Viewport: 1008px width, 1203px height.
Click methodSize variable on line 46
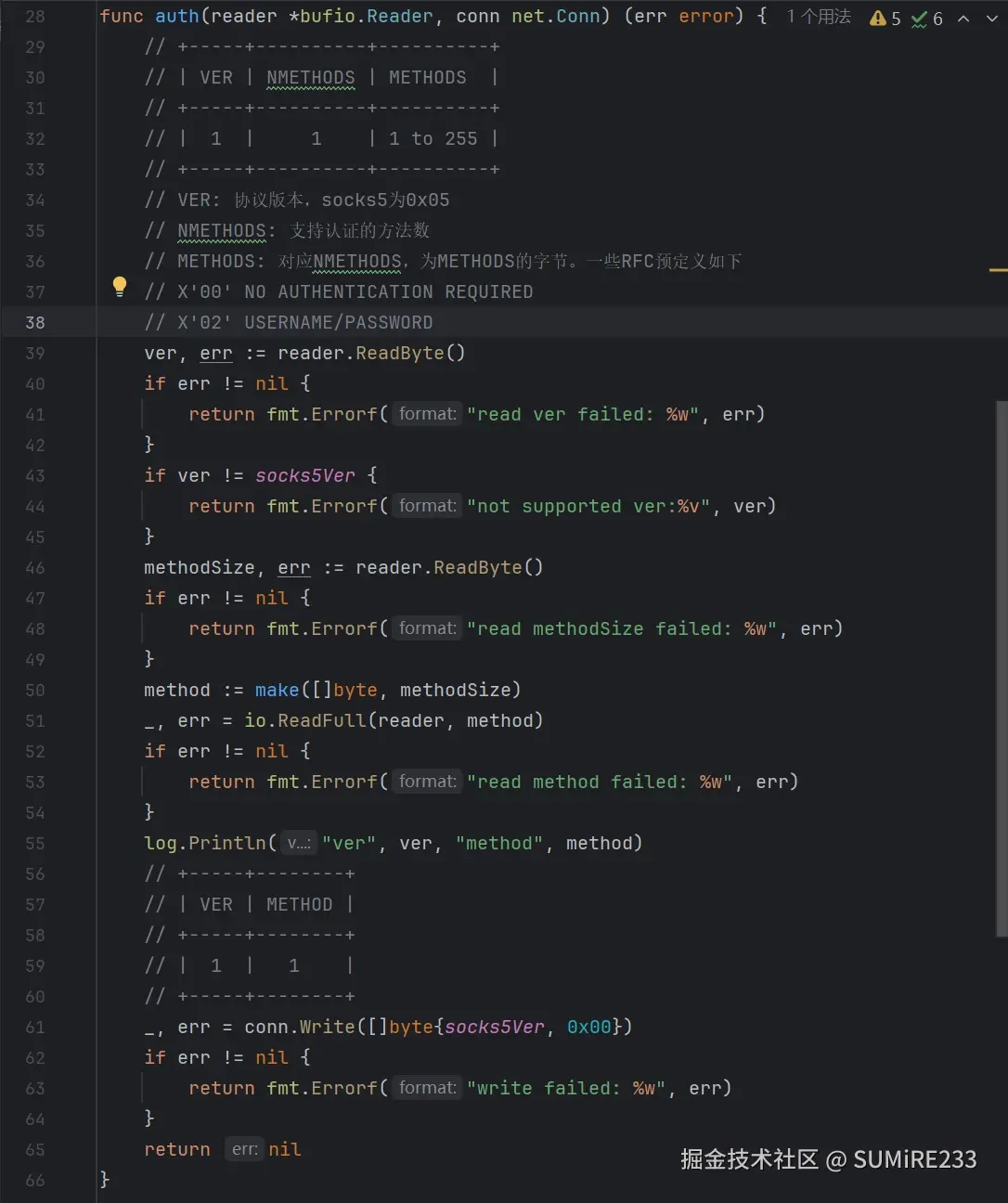[200, 567]
